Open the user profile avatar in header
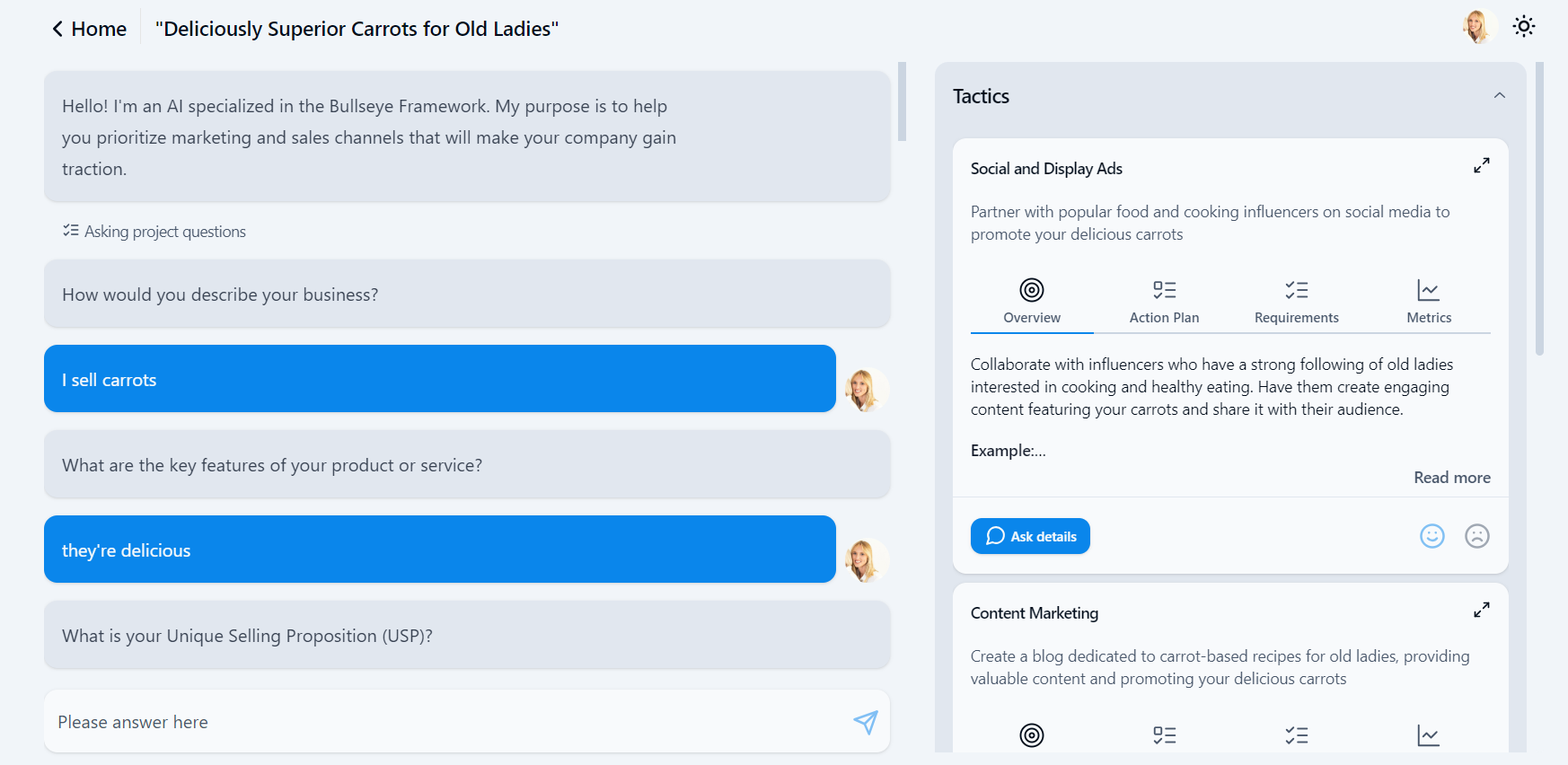Screen dimensions: 1568x765 [x=1478, y=27]
